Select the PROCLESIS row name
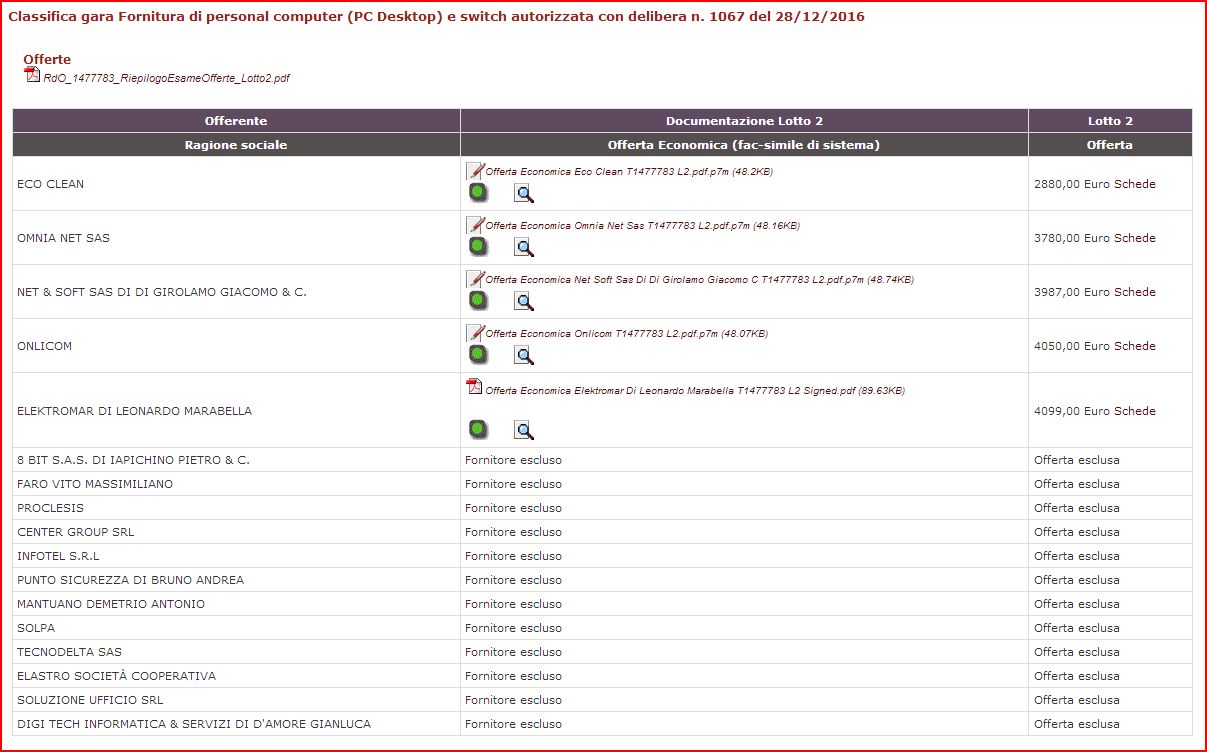 (x=51, y=508)
